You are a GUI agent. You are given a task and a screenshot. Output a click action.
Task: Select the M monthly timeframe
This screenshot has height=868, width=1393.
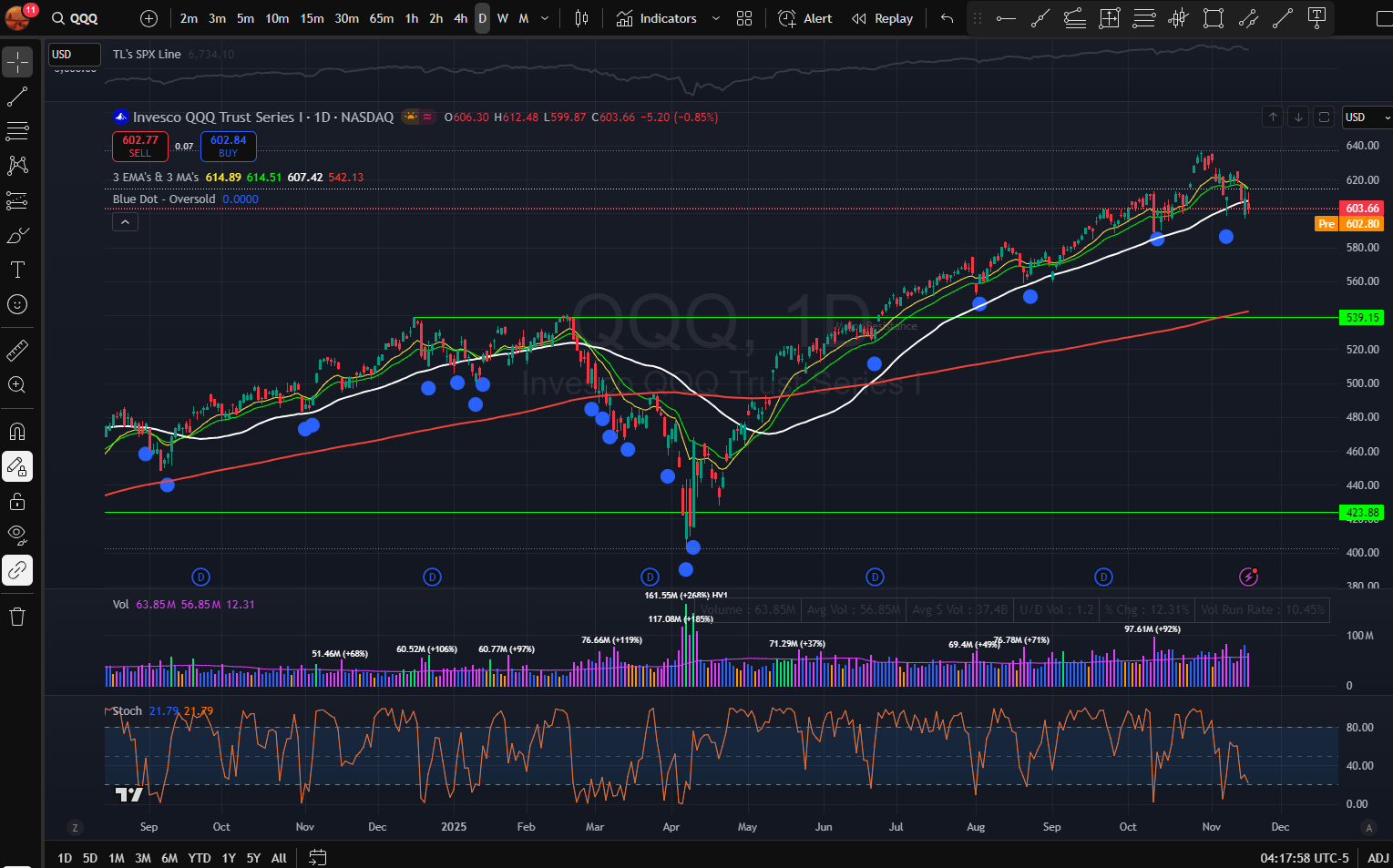click(524, 18)
